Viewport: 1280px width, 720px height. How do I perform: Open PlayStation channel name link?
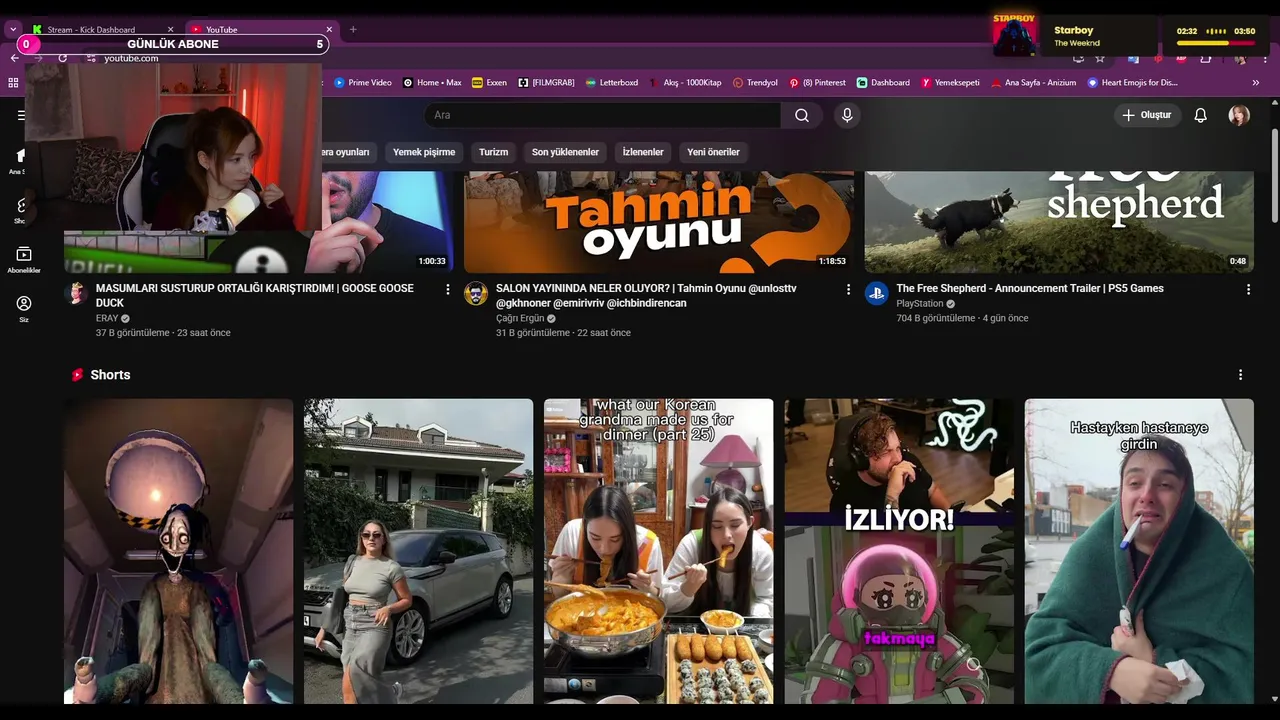tap(920, 304)
